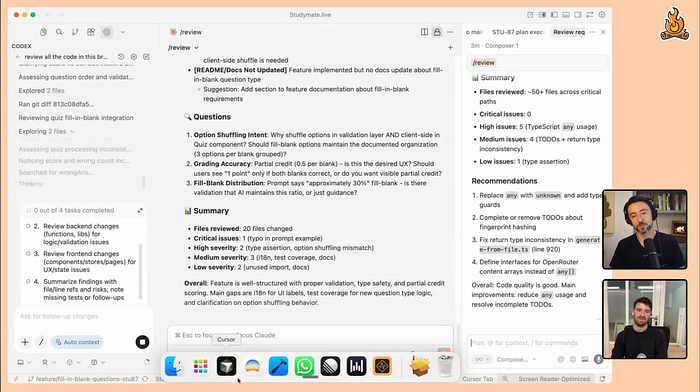Click the 'Esc to focus' Claude input box
This screenshot has height=392, width=700.
coord(310,335)
